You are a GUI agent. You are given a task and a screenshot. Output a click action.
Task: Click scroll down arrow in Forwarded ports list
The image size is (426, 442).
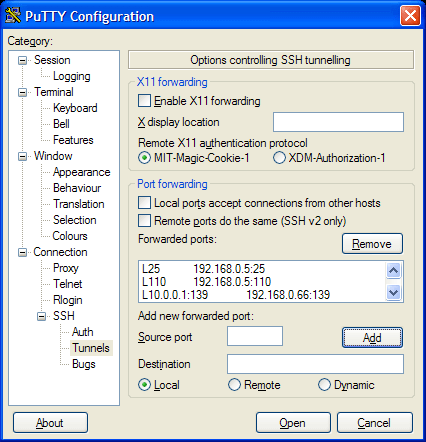[x=393, y=293]
